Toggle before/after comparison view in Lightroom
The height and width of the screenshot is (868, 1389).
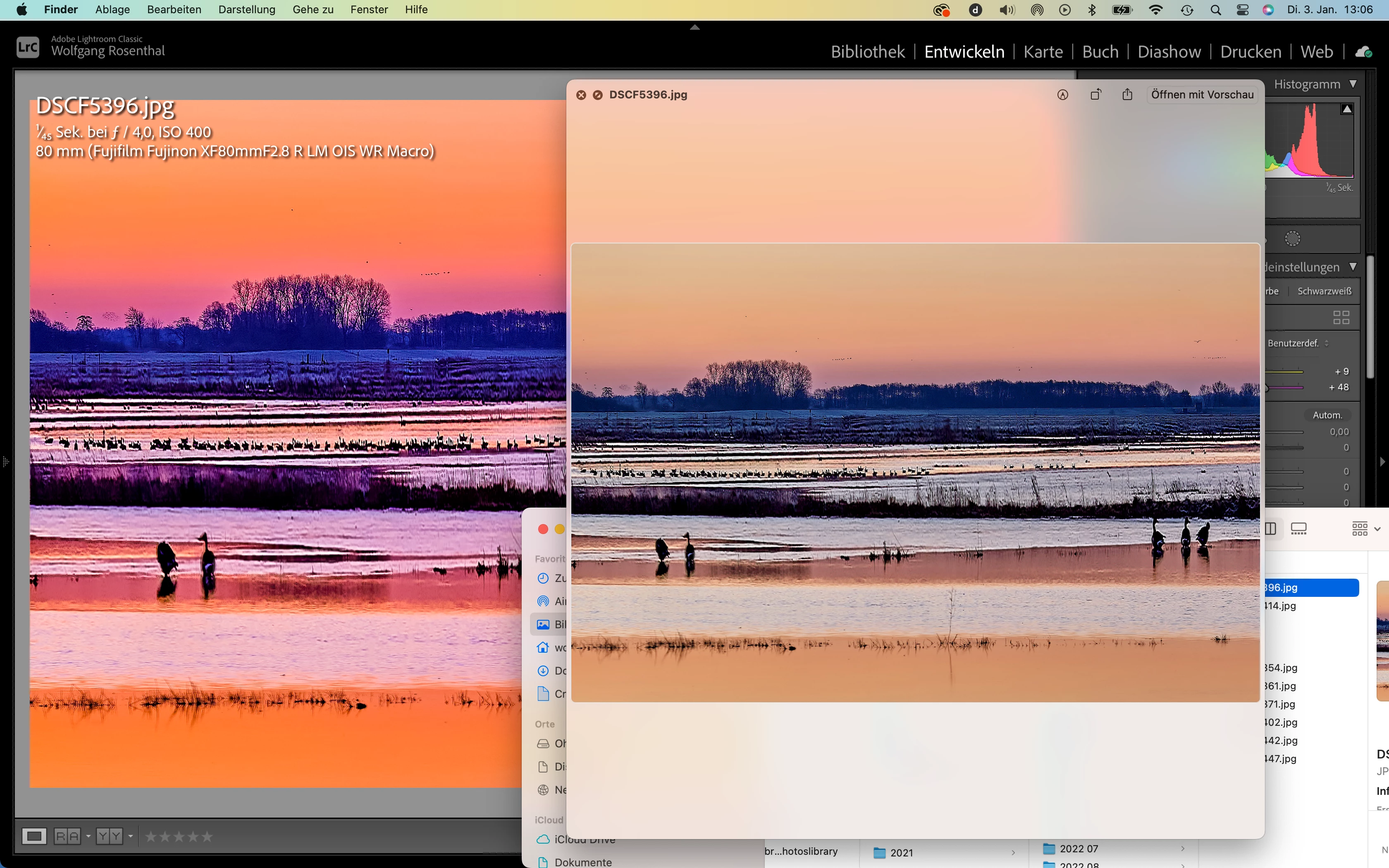pyautogui.click(x=67, y=837)
